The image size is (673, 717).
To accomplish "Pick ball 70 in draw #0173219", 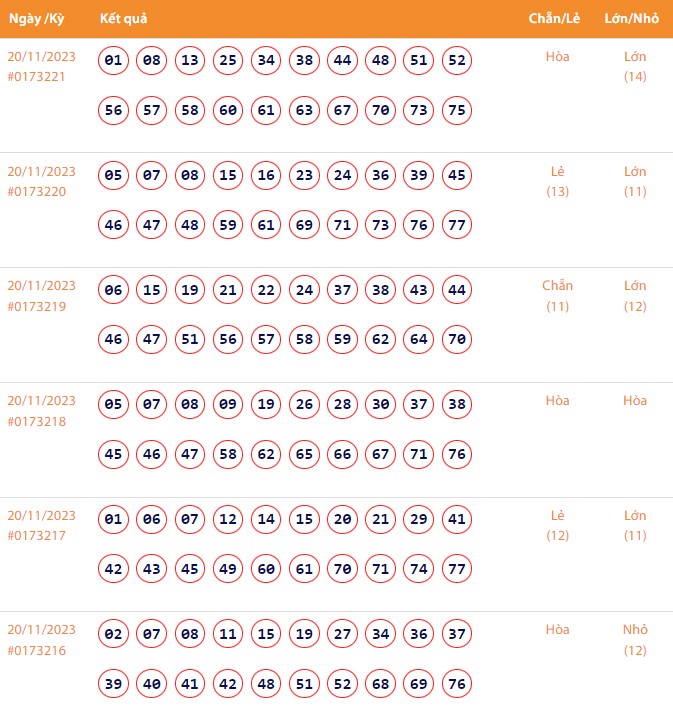I will pos(457,339).
